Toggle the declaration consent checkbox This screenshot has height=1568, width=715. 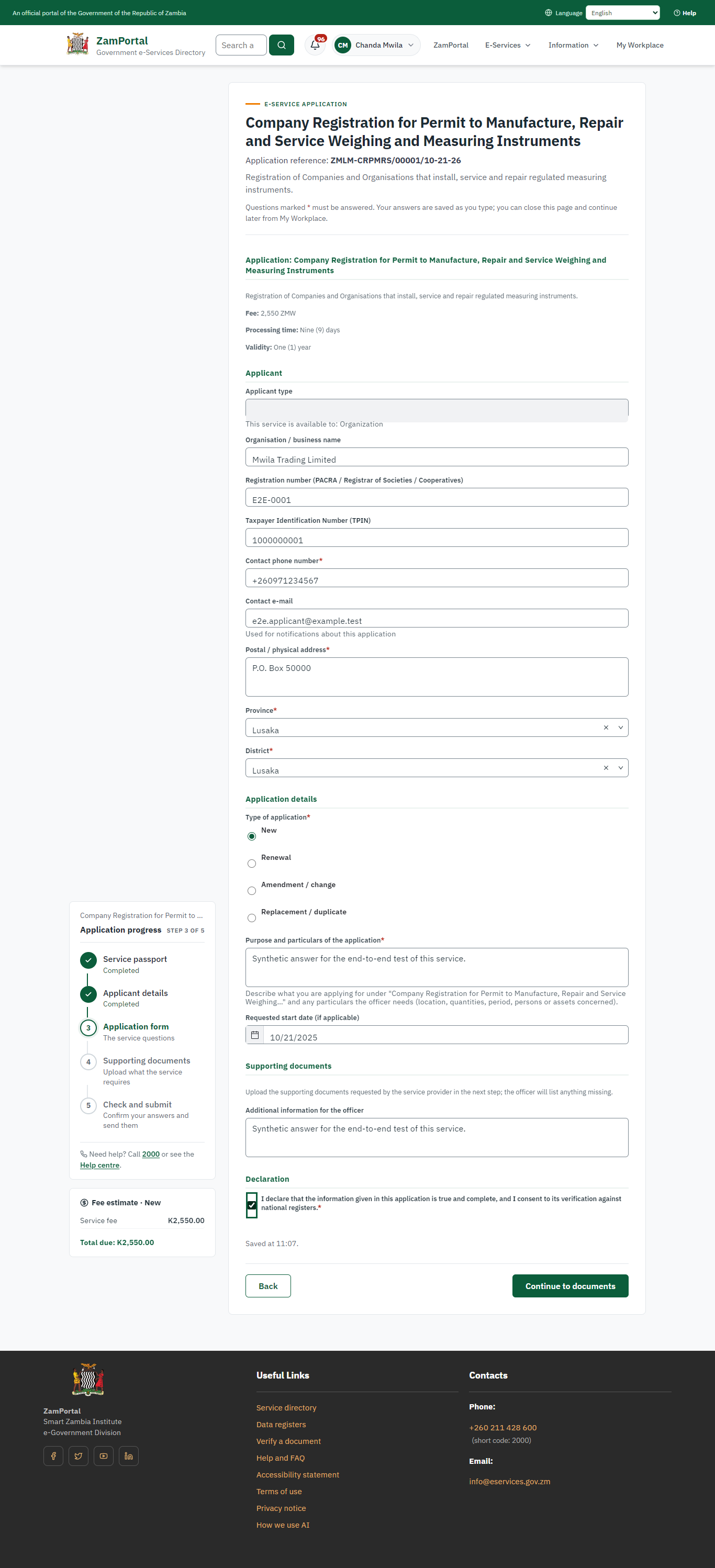251,1205
